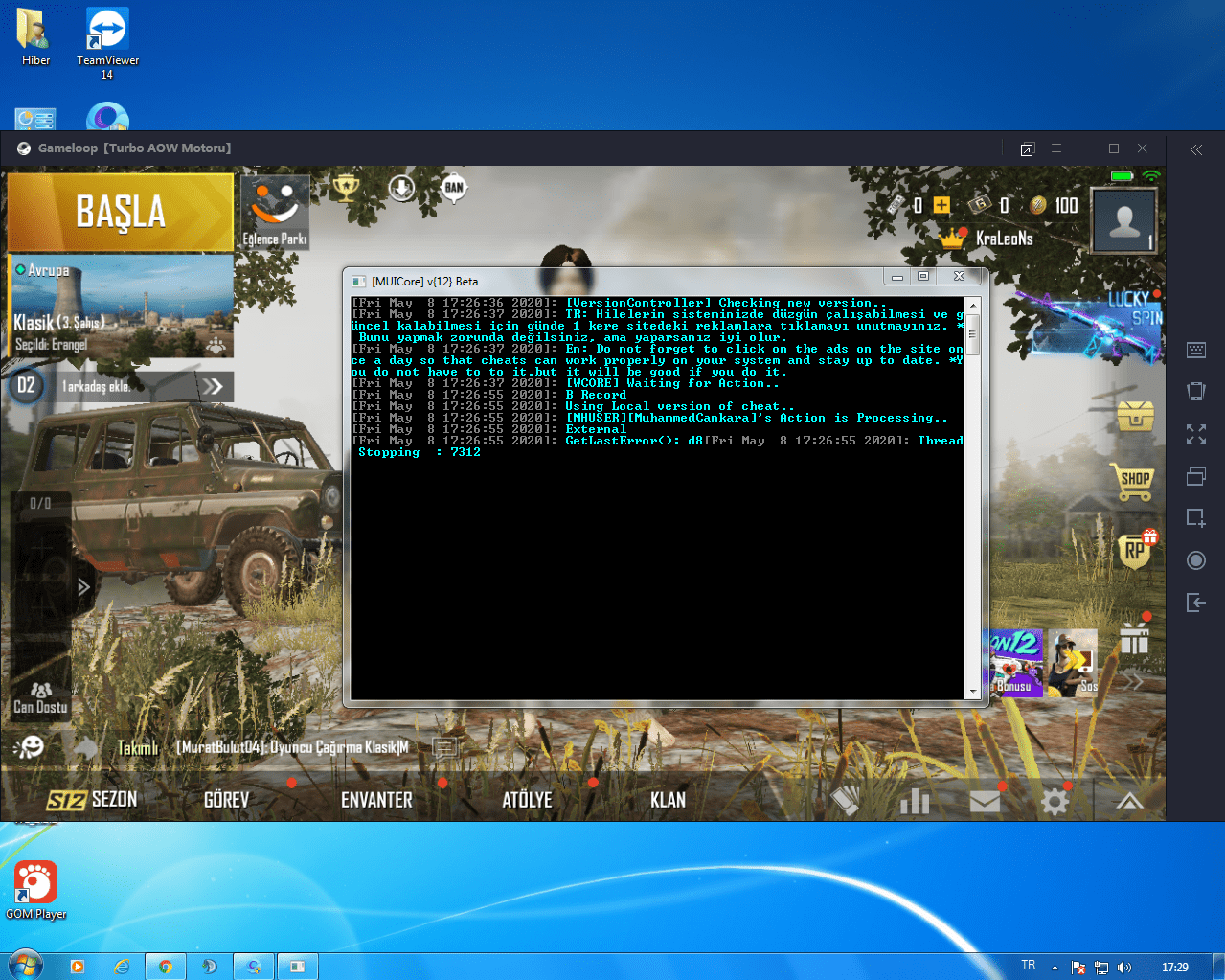Toggle Gameloop fullscreen icon

pos(1196,434)
